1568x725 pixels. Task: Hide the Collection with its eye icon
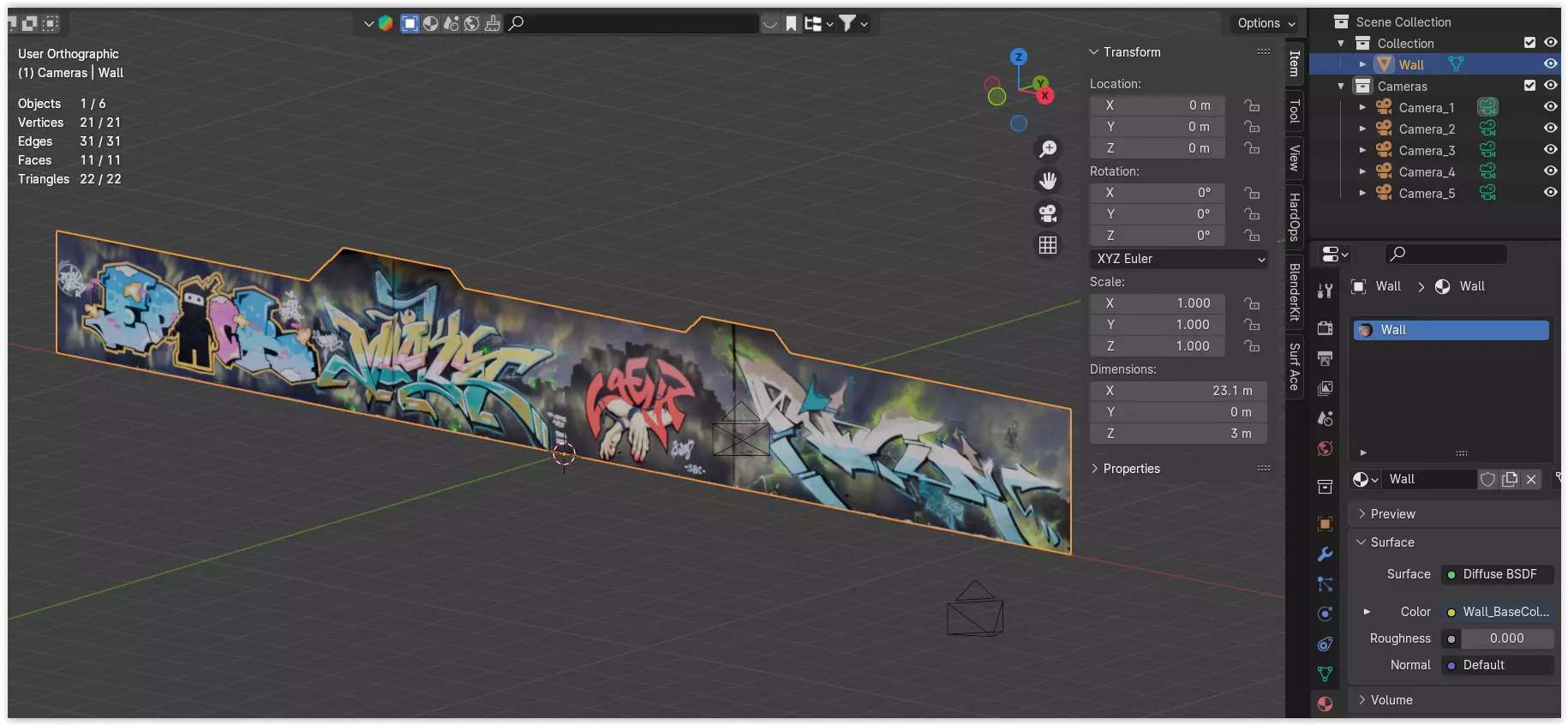tap(1550, 42)
